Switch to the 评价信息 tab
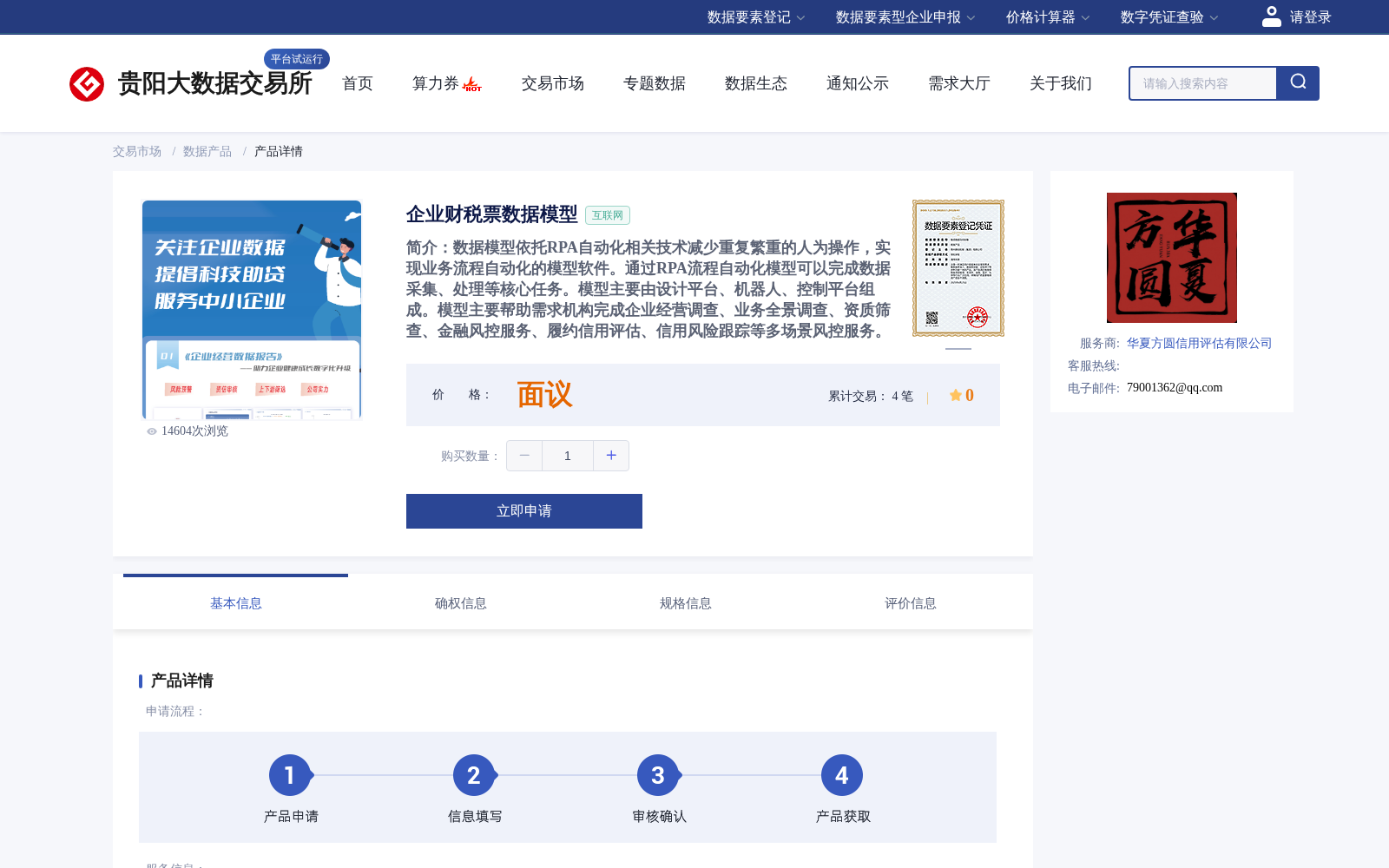This screenshot has width=1389, height=868. click(911, 603)
